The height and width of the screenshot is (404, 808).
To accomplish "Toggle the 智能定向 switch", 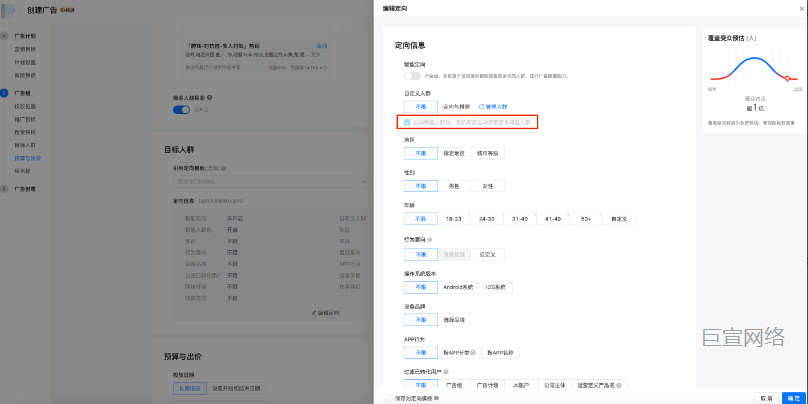I will pos(412,76).
